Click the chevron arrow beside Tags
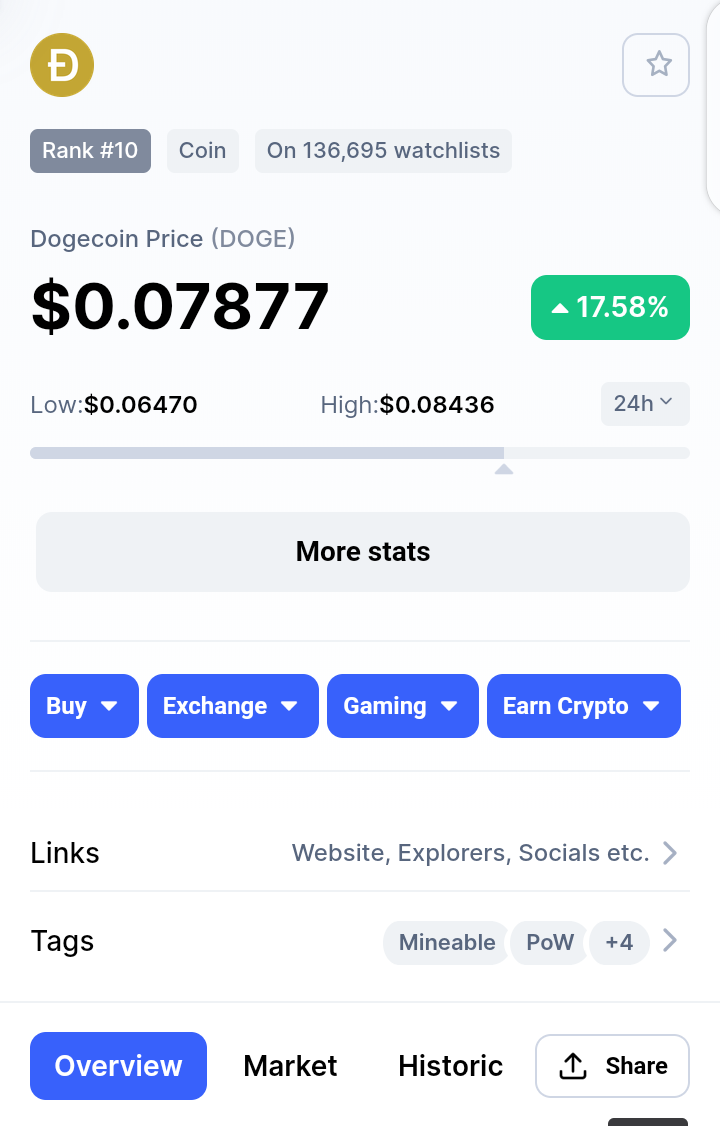Viewport: 720px width, 1126px height. click(x=670, y=940)
